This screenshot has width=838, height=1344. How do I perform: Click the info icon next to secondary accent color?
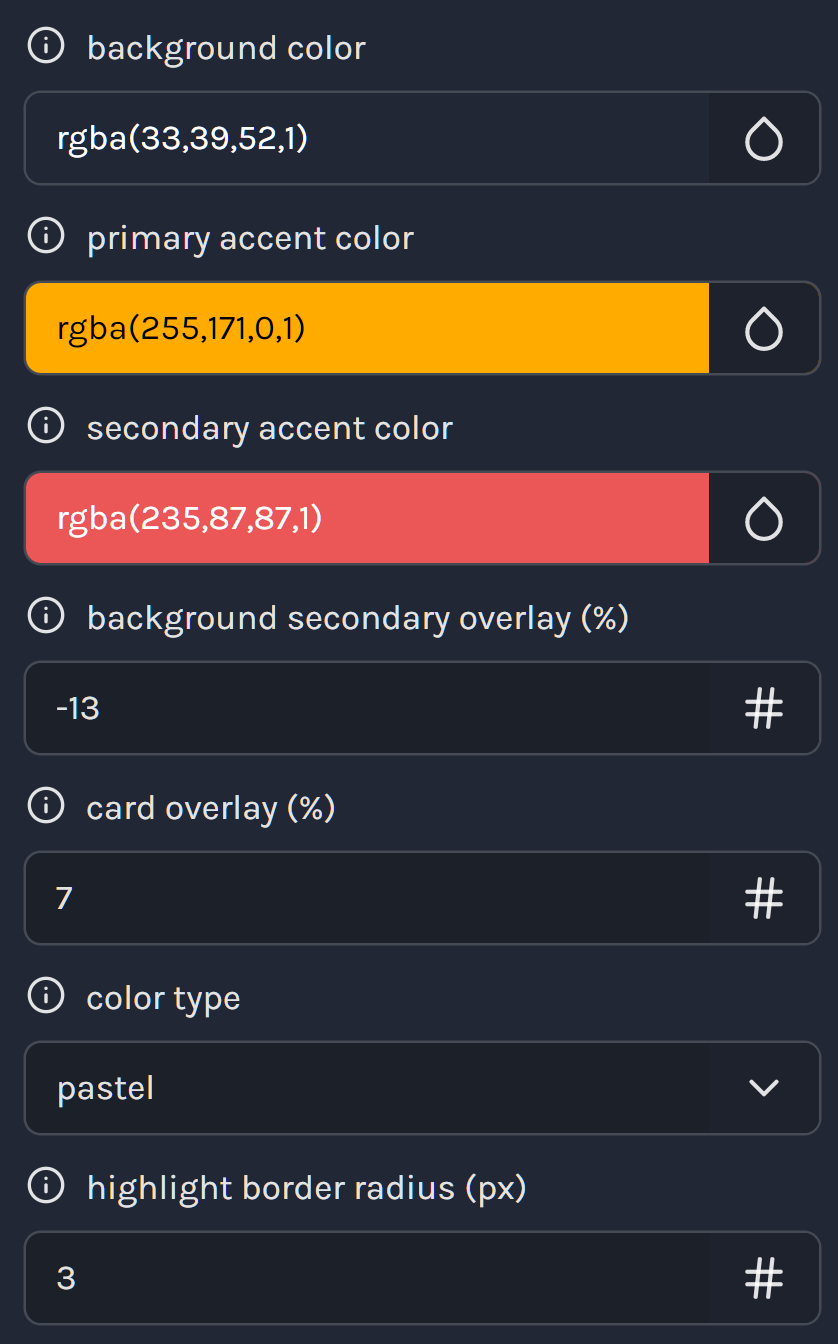click(x=46, y=425)
